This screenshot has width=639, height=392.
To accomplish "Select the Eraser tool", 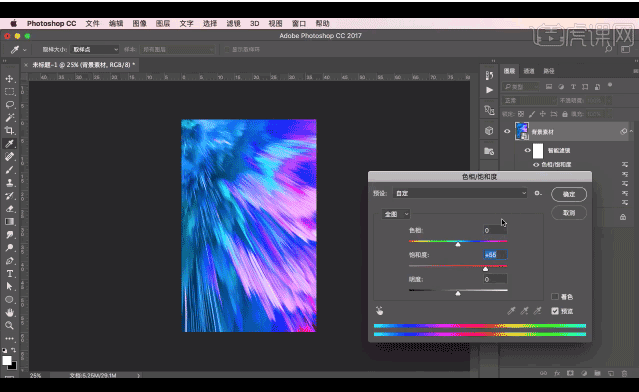I will (x=9, y=209).
